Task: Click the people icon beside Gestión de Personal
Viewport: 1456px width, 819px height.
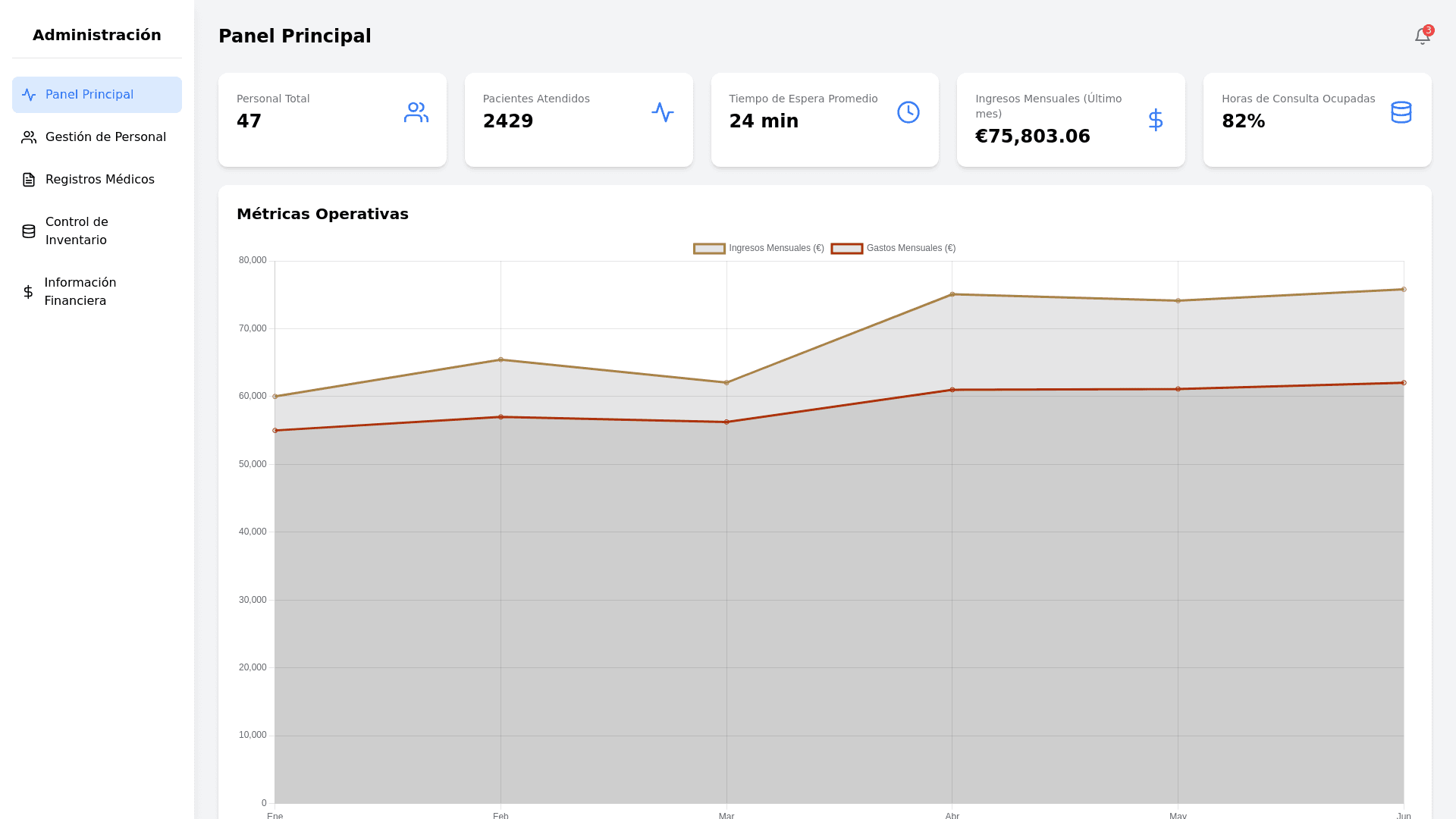Action: tap(29, 137)
